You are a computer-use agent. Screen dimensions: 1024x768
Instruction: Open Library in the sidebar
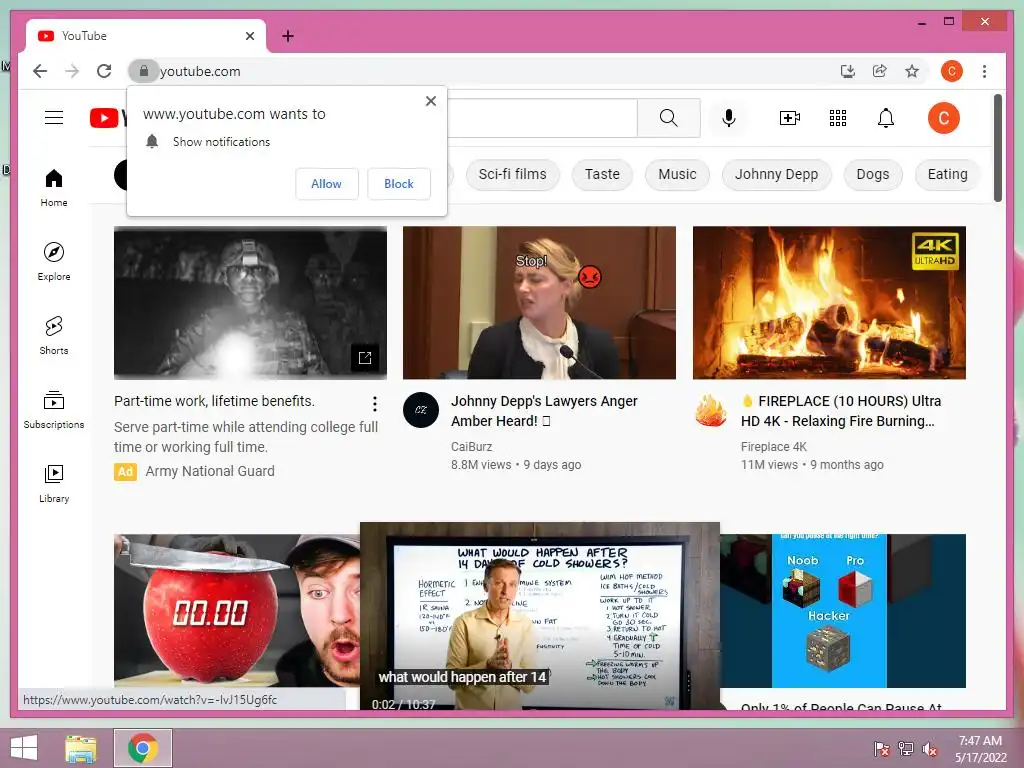[x=54, y=483]
